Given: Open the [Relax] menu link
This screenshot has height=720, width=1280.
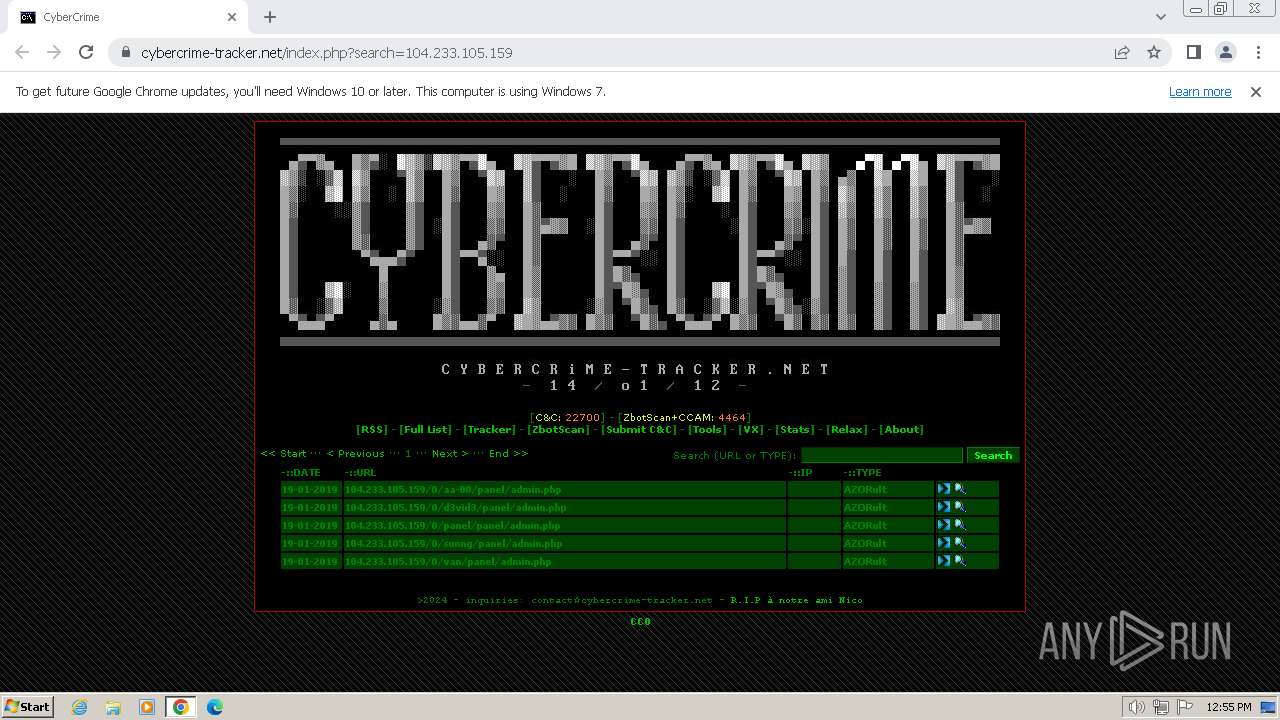Looking at the screenshot, I should click(847, 429).
